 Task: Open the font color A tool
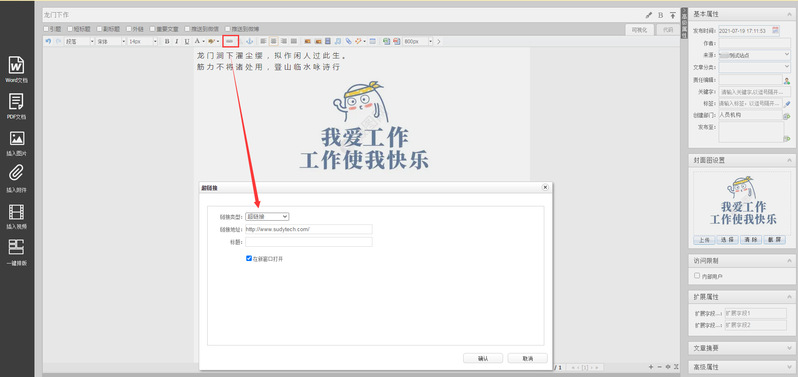pyautogui.click(x=197, y=41)
